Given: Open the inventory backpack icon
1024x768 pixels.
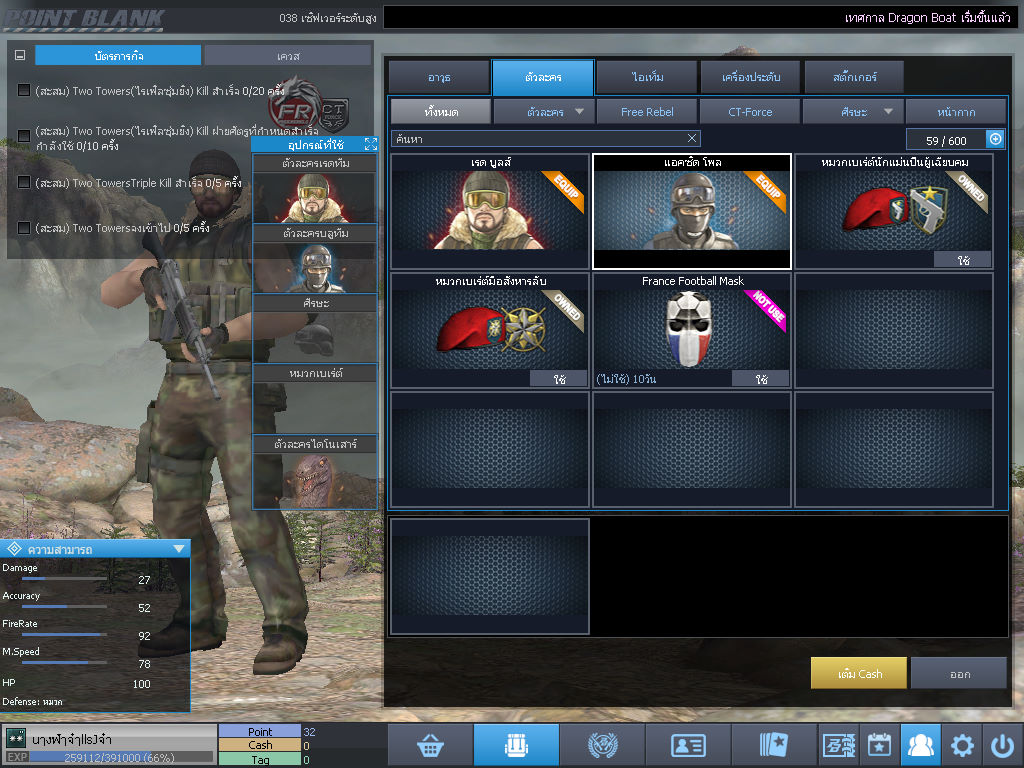Looking at the screenshot, I should (x=516, y=745).
